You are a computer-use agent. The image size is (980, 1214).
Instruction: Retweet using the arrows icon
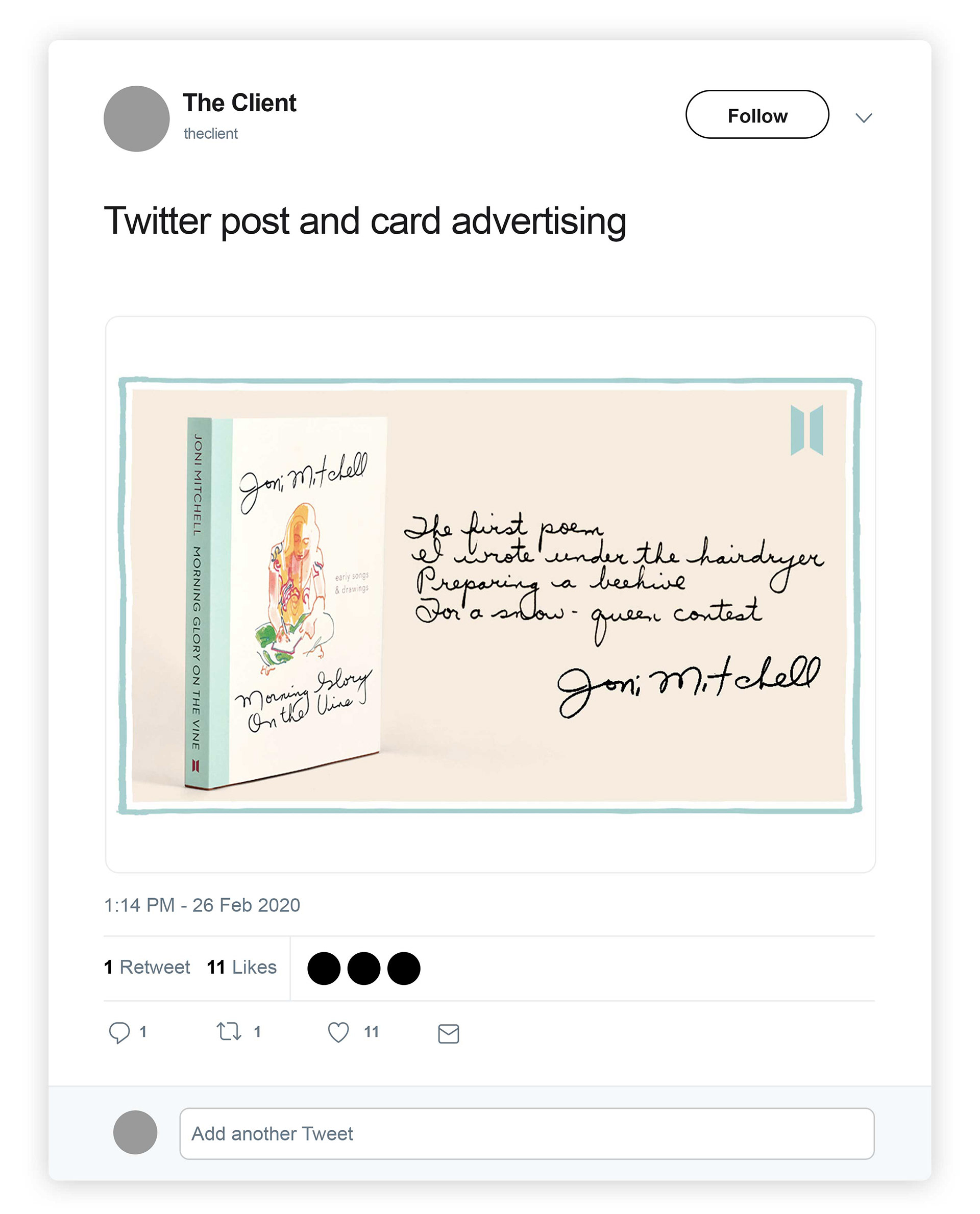[x=229, y=1032]
